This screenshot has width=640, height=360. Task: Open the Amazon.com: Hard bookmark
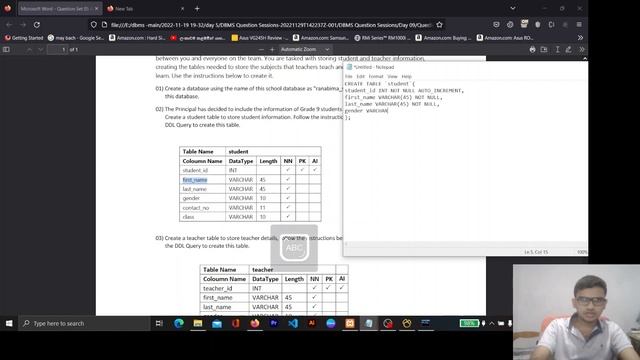point(137,38)
